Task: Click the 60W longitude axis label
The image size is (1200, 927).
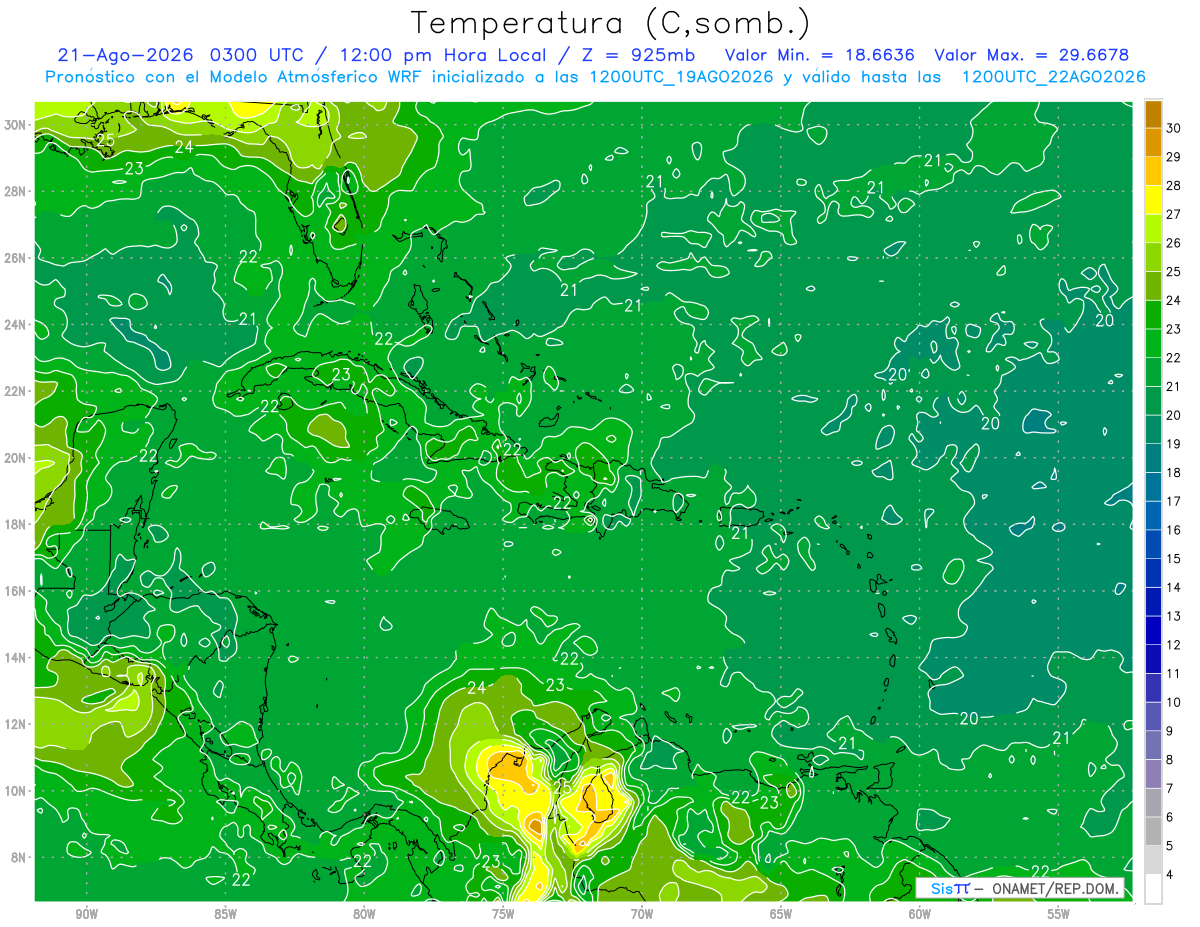Action: [x=920, y=913]
